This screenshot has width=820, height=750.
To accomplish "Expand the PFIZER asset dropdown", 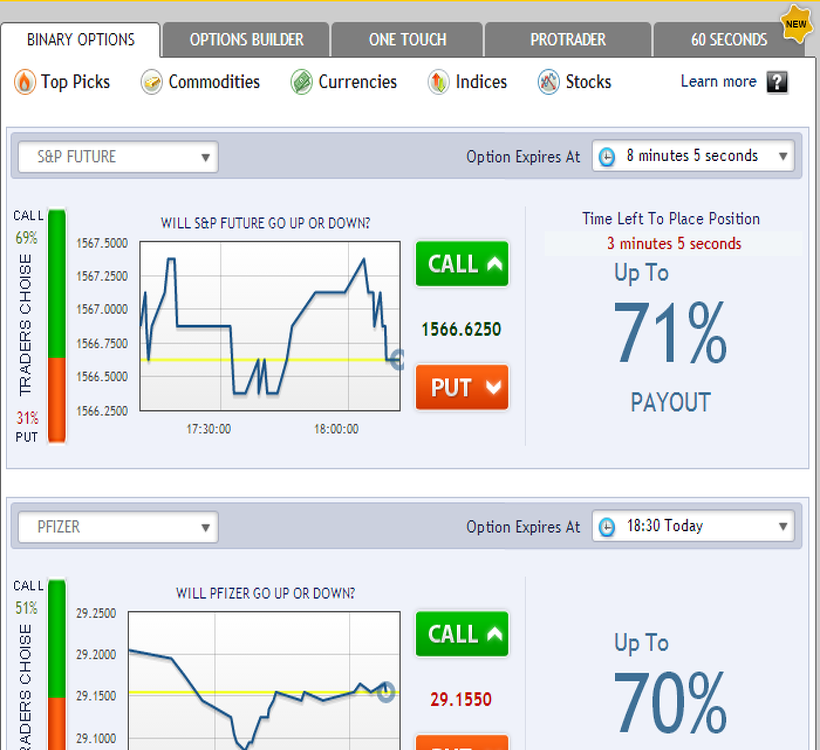I will tap(118, 527).
